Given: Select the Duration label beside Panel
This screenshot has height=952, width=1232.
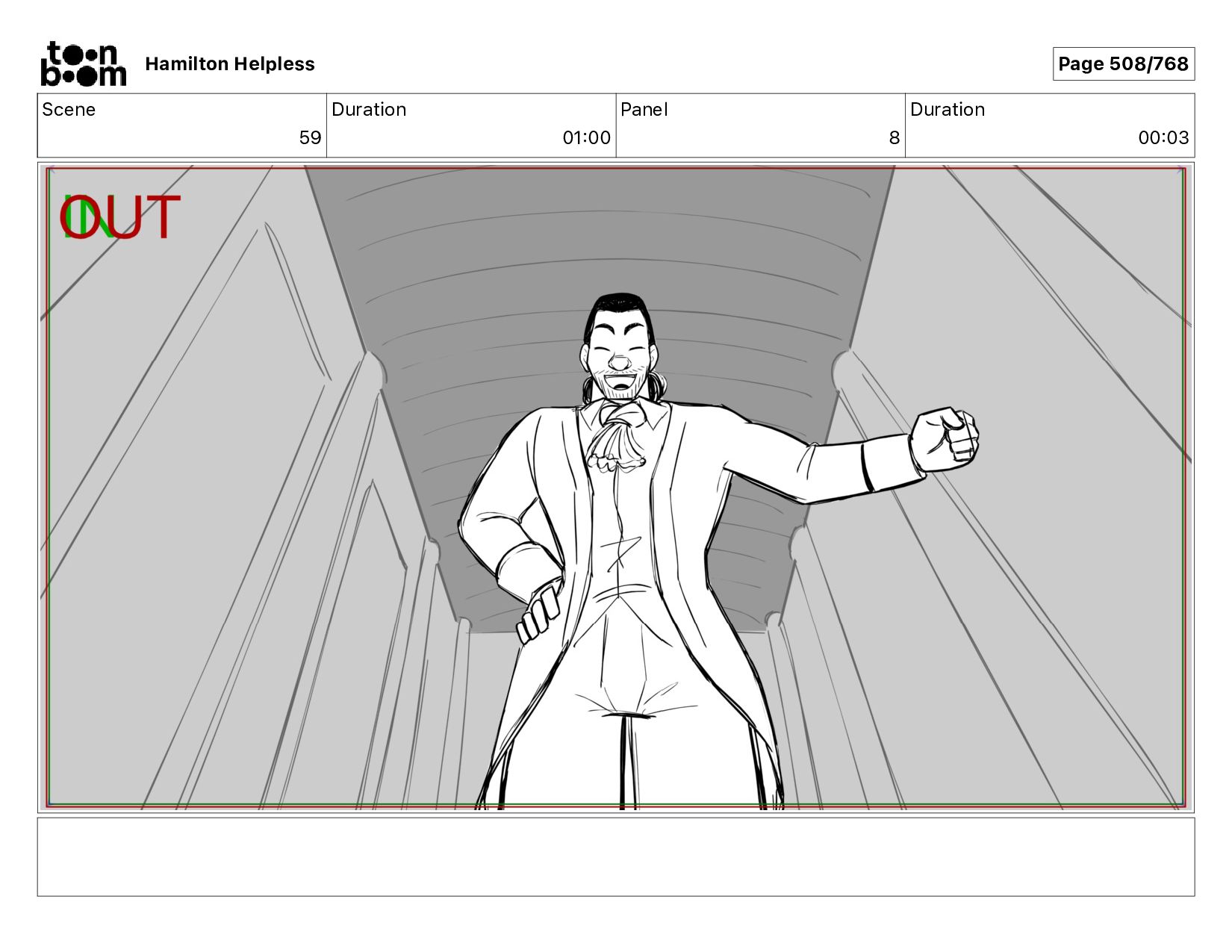Looking at the screenshot, I should [x=948, y=110].
